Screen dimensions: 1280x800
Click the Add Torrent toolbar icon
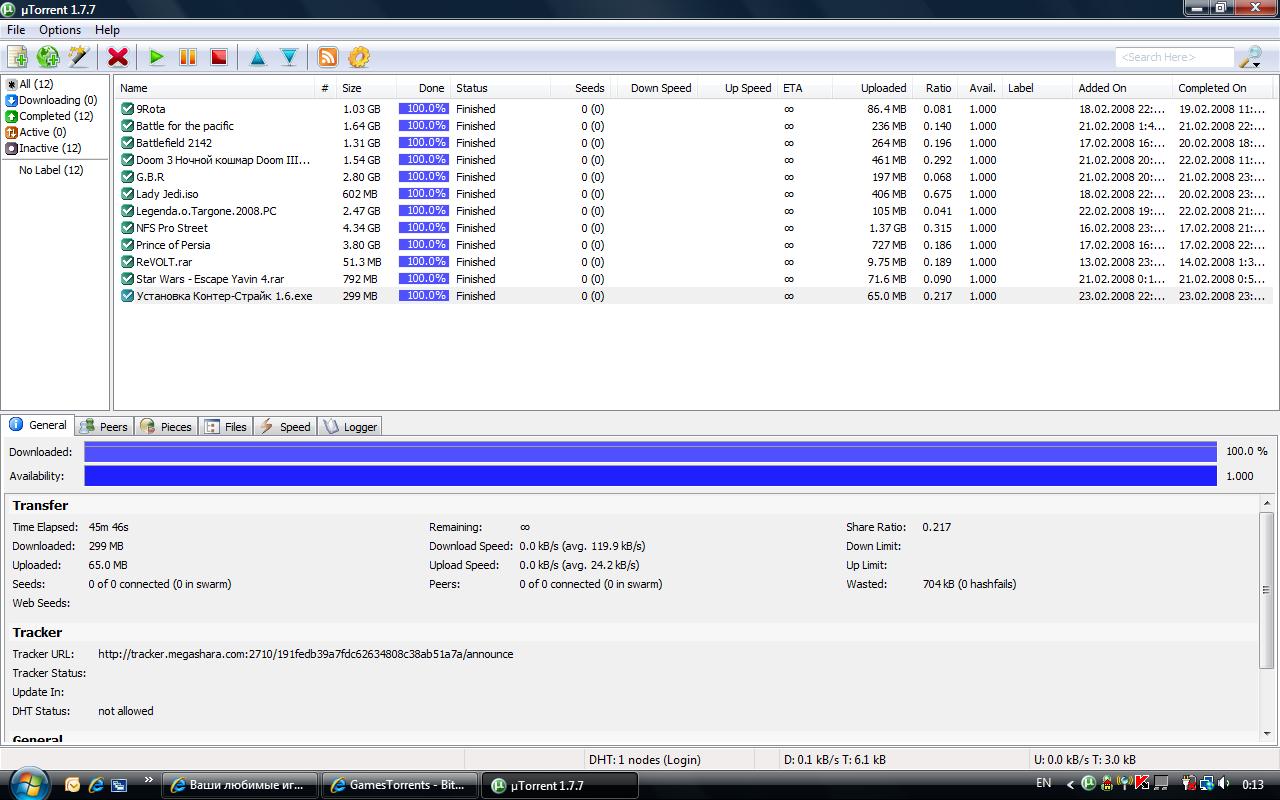(17, 57)
